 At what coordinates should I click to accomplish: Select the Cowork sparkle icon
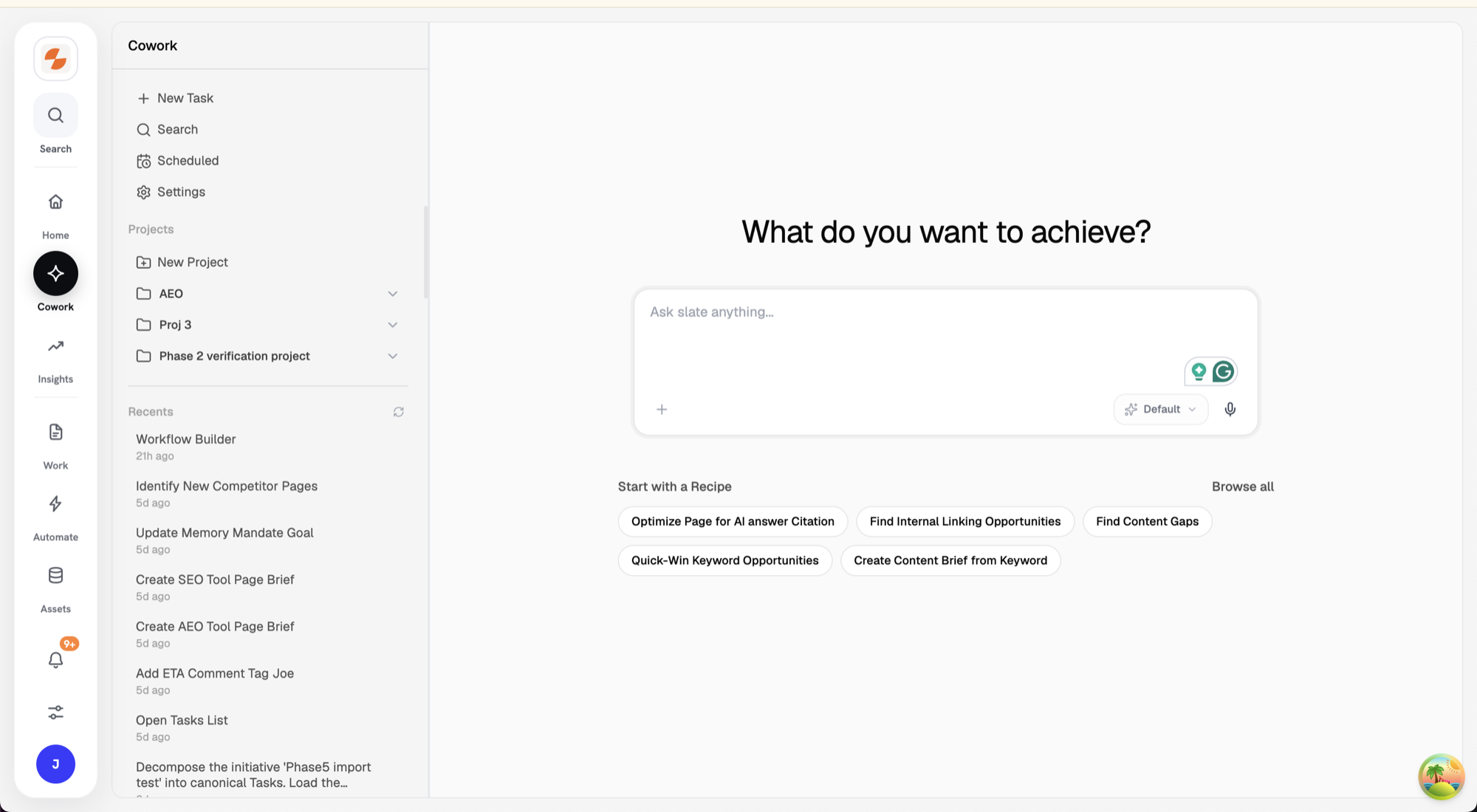[55, 273]
